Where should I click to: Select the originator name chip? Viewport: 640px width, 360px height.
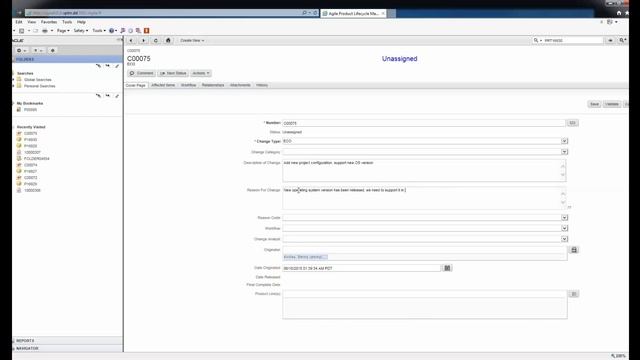[x=305, y=257]
